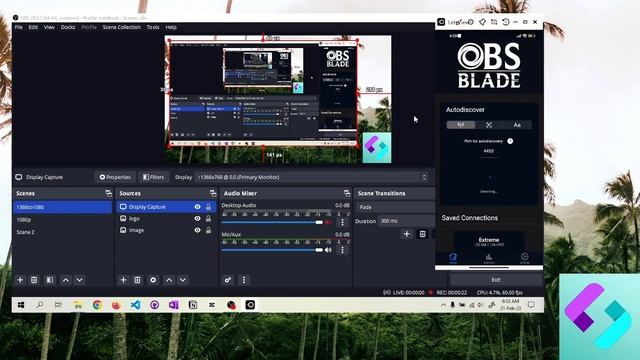Select Scene 2 in Scenes list

tap(62, 232)
